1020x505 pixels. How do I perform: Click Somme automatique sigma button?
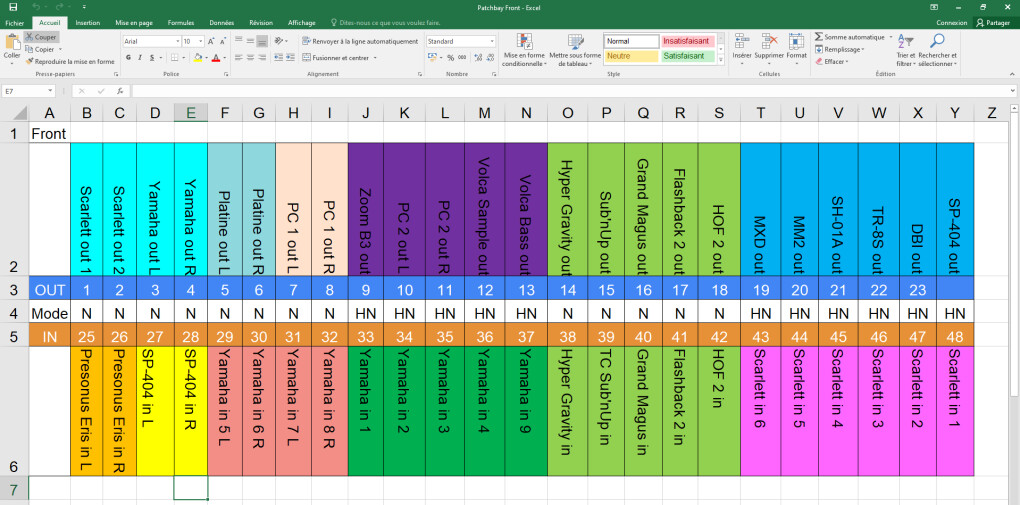[852, 37]
